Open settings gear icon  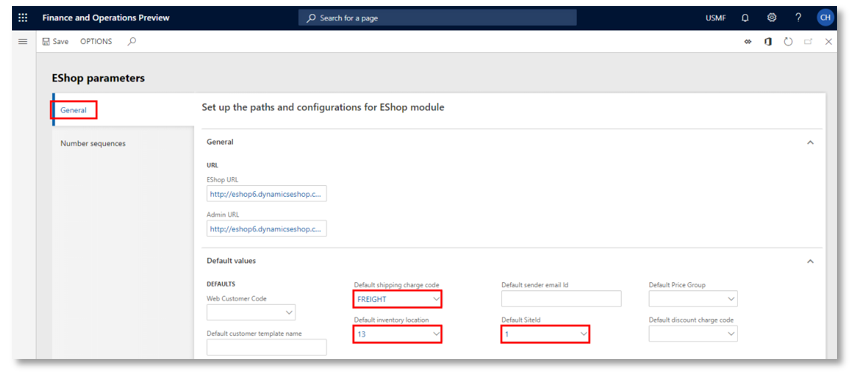pyautogui.click(x=772, y=18)
